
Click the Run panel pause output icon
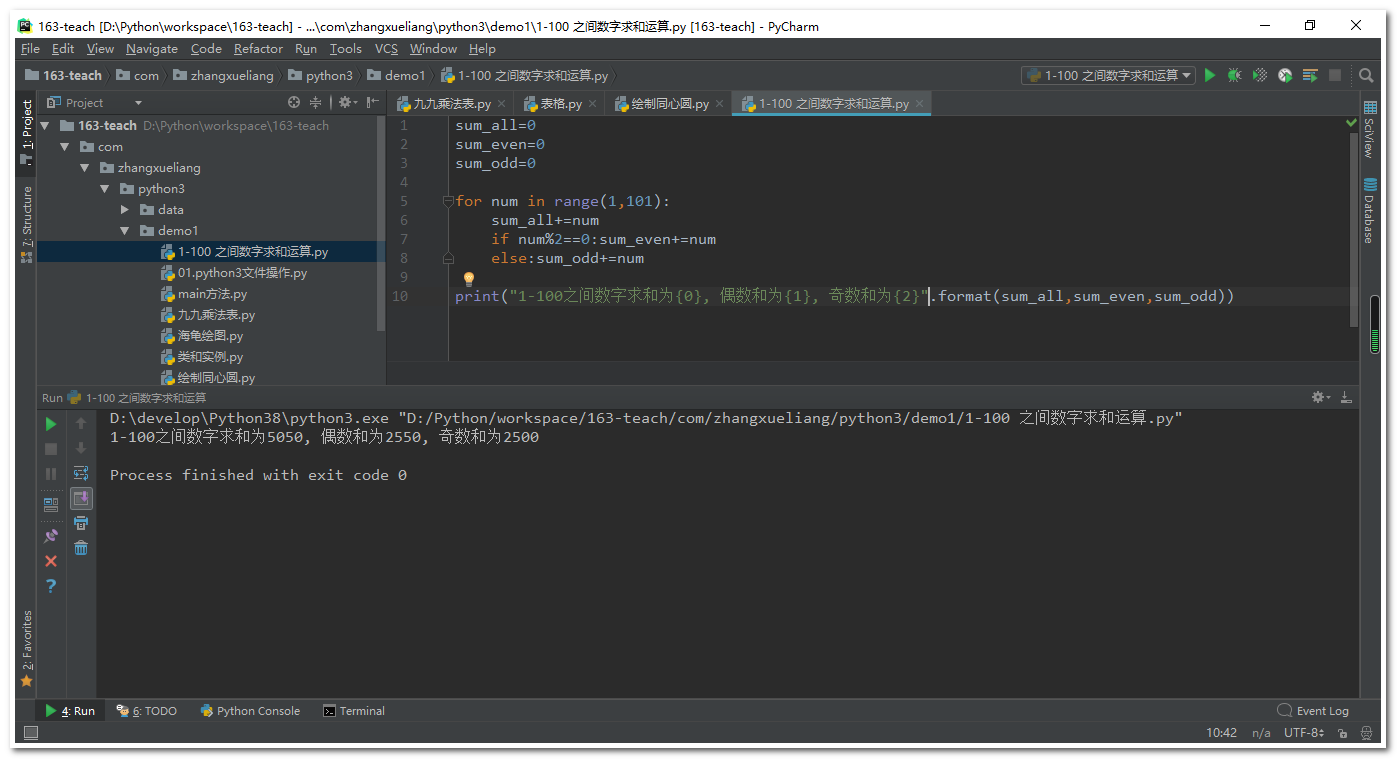tap(51, 474)
